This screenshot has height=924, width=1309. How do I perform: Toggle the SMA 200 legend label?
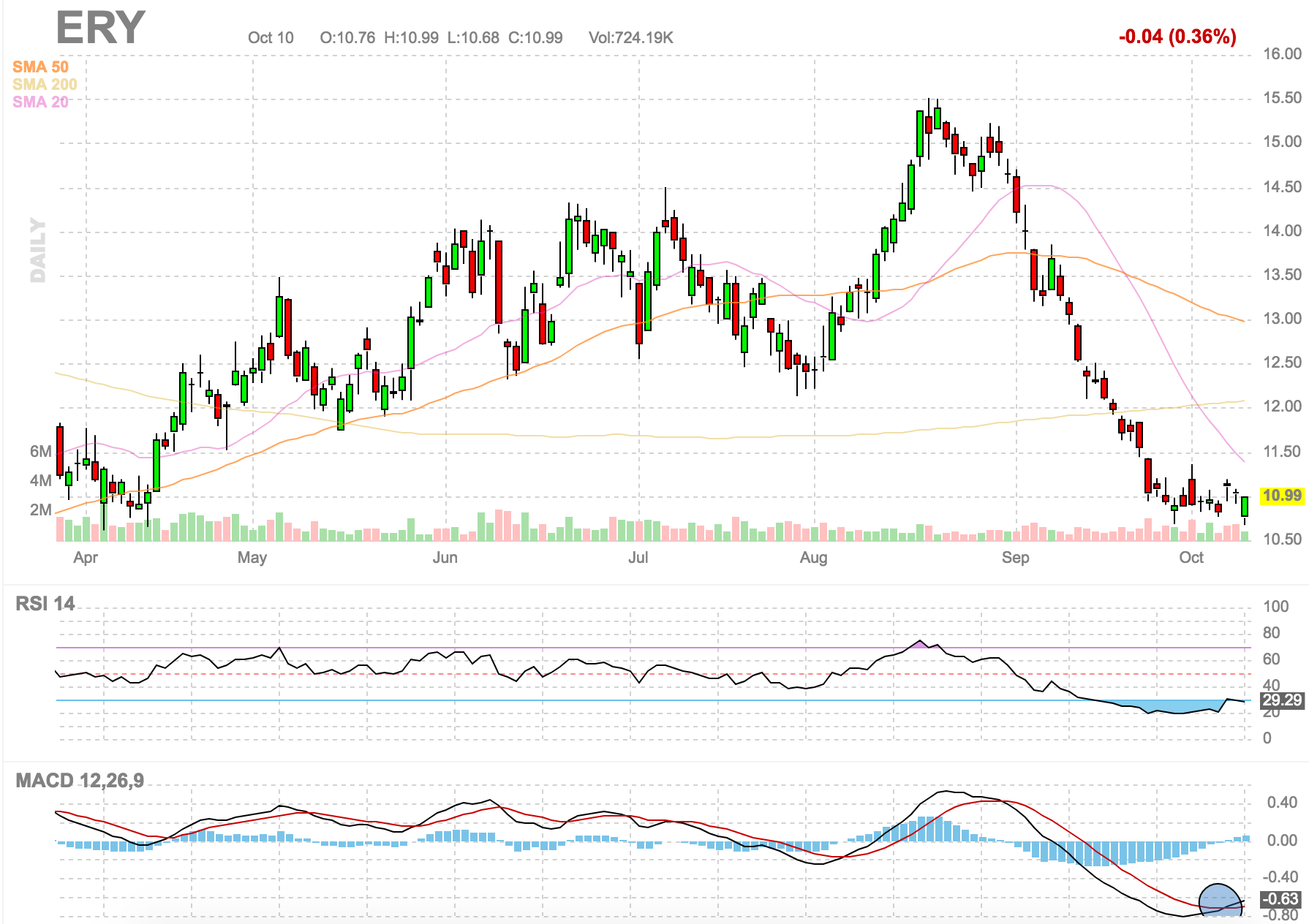45,84
